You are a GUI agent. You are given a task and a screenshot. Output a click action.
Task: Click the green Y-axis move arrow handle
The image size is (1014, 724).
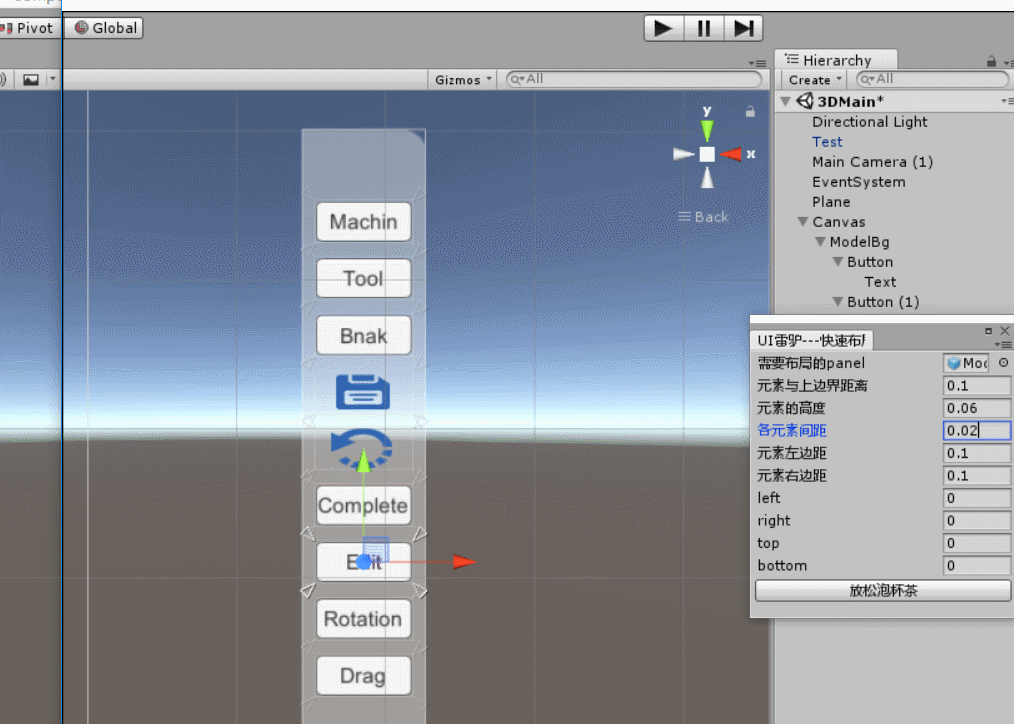click(363, 460)
